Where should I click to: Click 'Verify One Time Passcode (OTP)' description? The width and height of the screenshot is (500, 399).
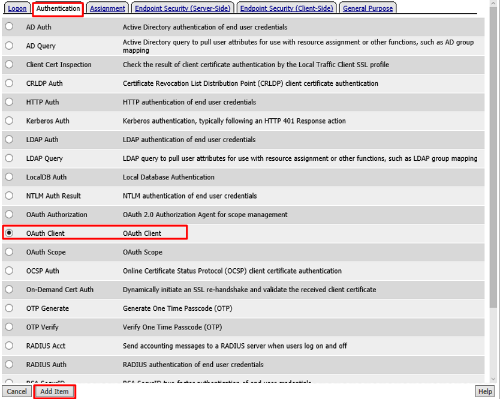click(172, 327)
